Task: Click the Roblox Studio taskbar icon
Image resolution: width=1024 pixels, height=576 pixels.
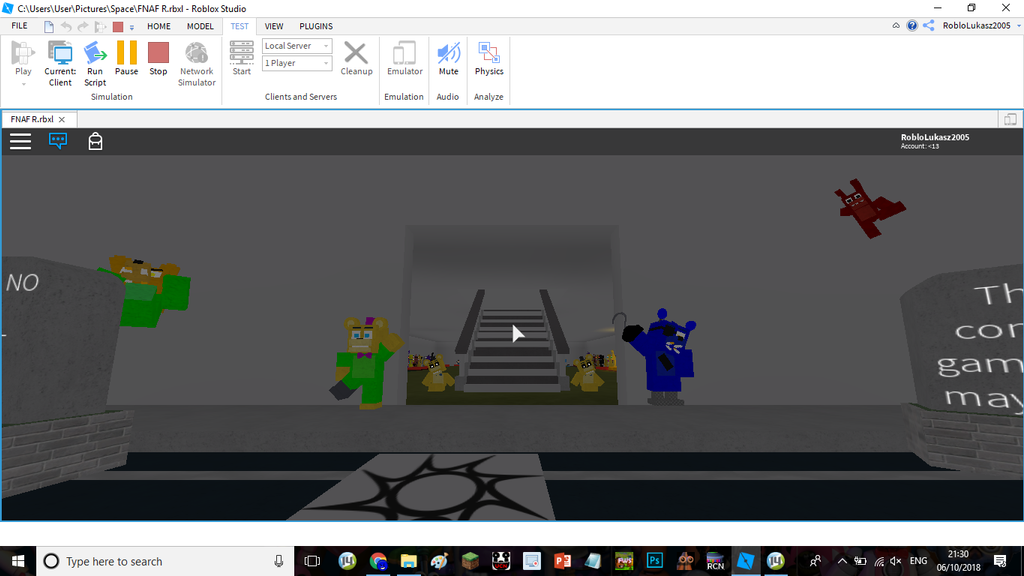Action: (x=745, y=561)
